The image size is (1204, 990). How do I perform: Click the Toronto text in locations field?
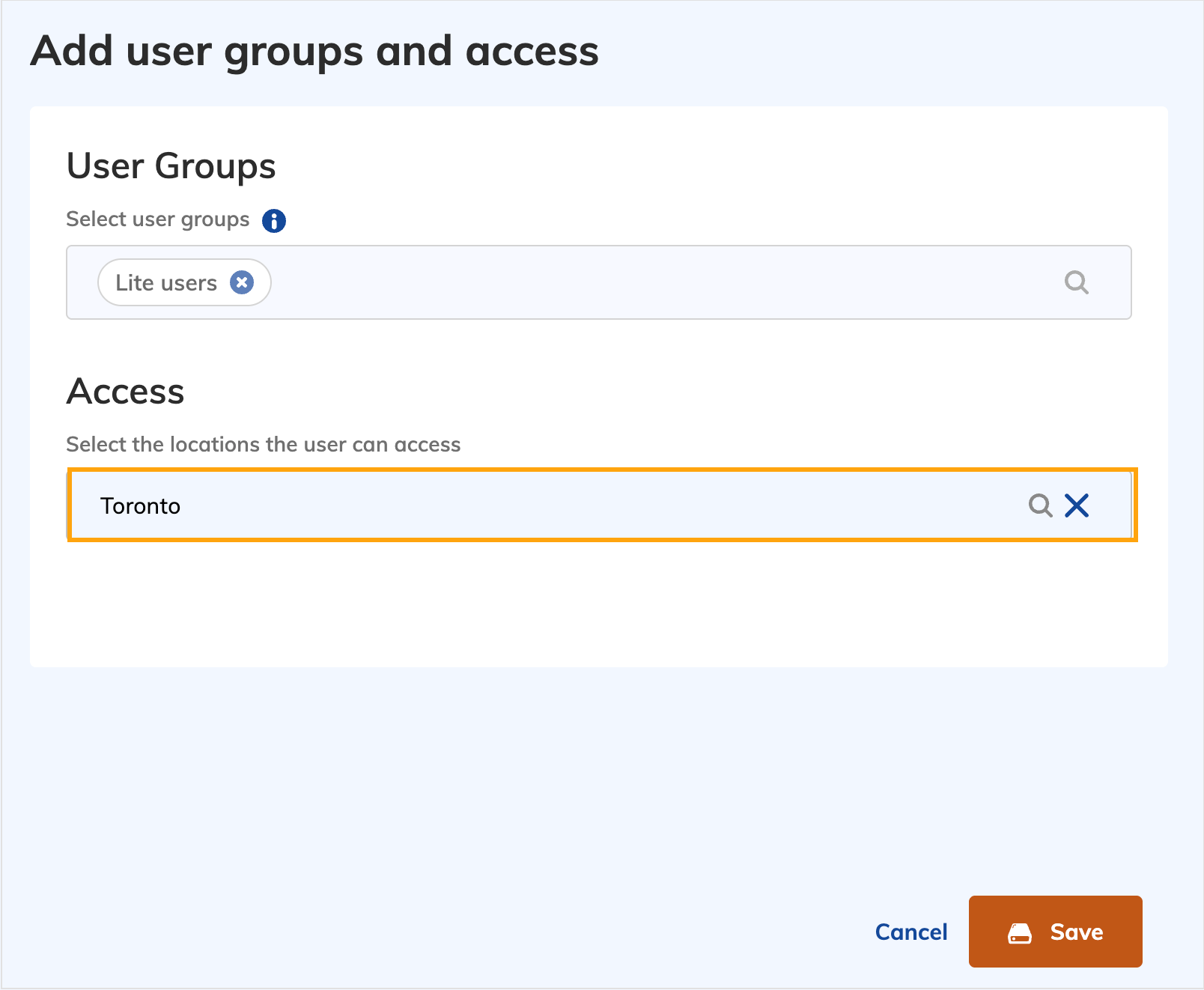coord(141,506)
